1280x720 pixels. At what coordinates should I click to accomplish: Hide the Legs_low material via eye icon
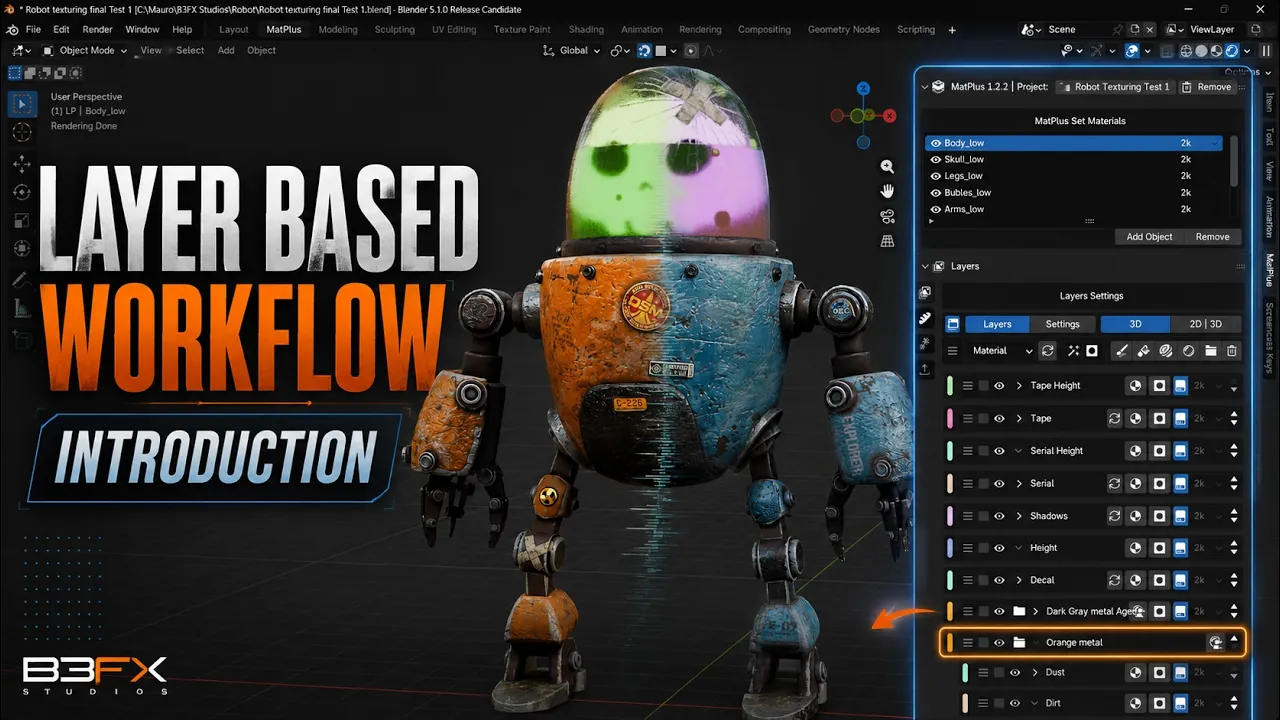pyautogui.click(x=936, y=176)
